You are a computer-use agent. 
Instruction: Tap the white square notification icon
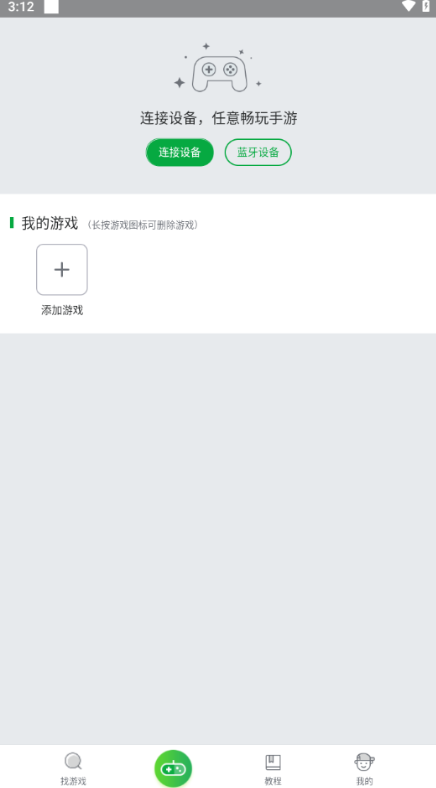coord(51,7)
